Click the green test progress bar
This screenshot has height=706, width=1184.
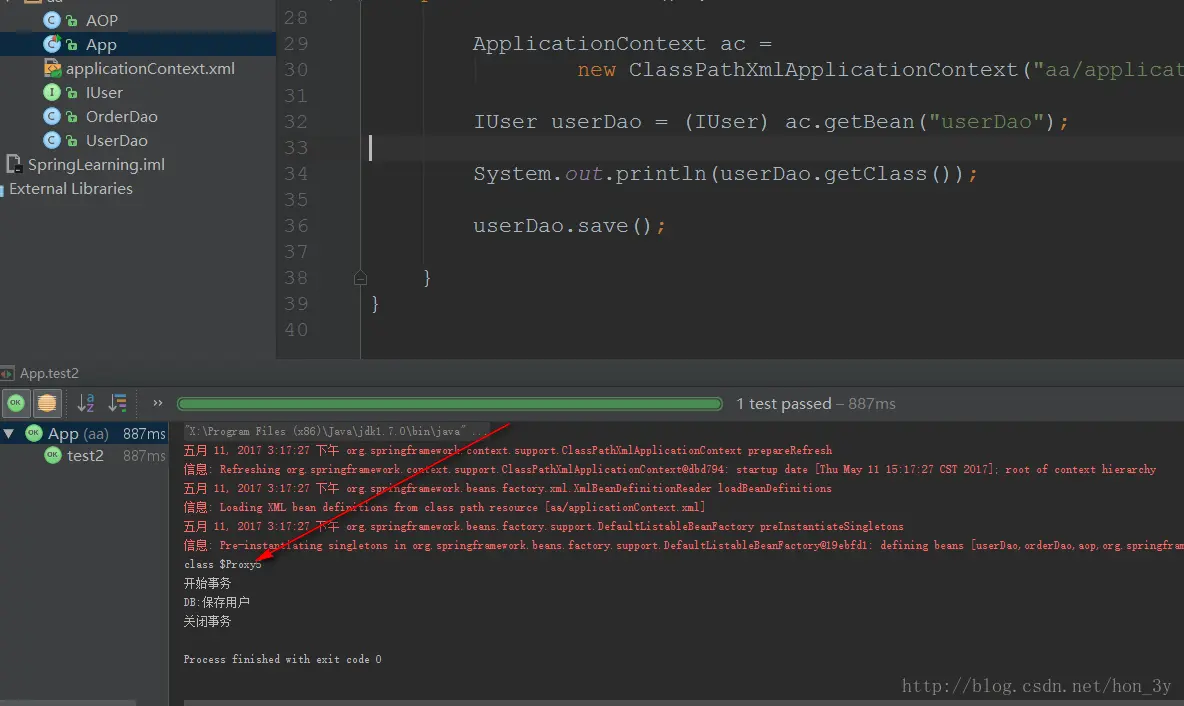pyautogui.click(x=449, y=404)
